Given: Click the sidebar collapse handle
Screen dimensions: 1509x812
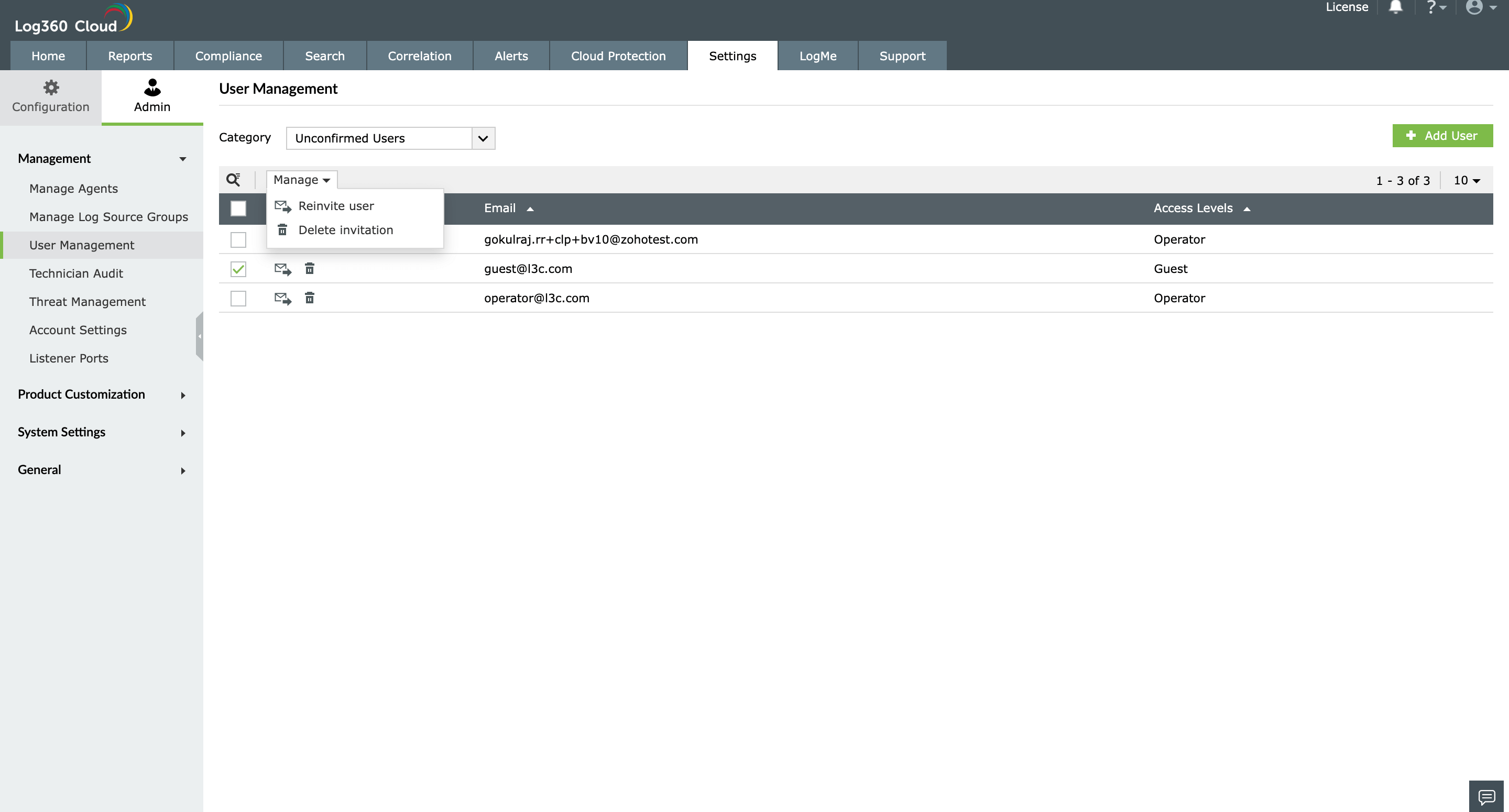Looking at the screenshot, I should [x=199, y=336].
